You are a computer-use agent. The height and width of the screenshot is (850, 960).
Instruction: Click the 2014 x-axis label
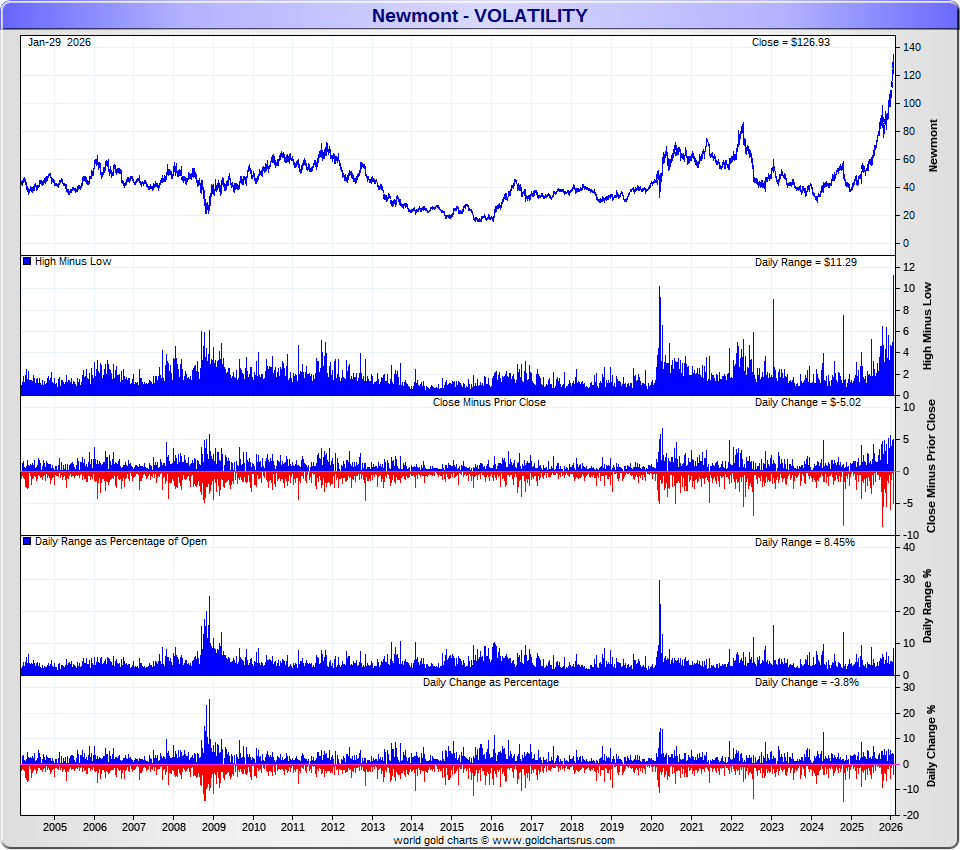pyautogui.click(x=412, y=827)
